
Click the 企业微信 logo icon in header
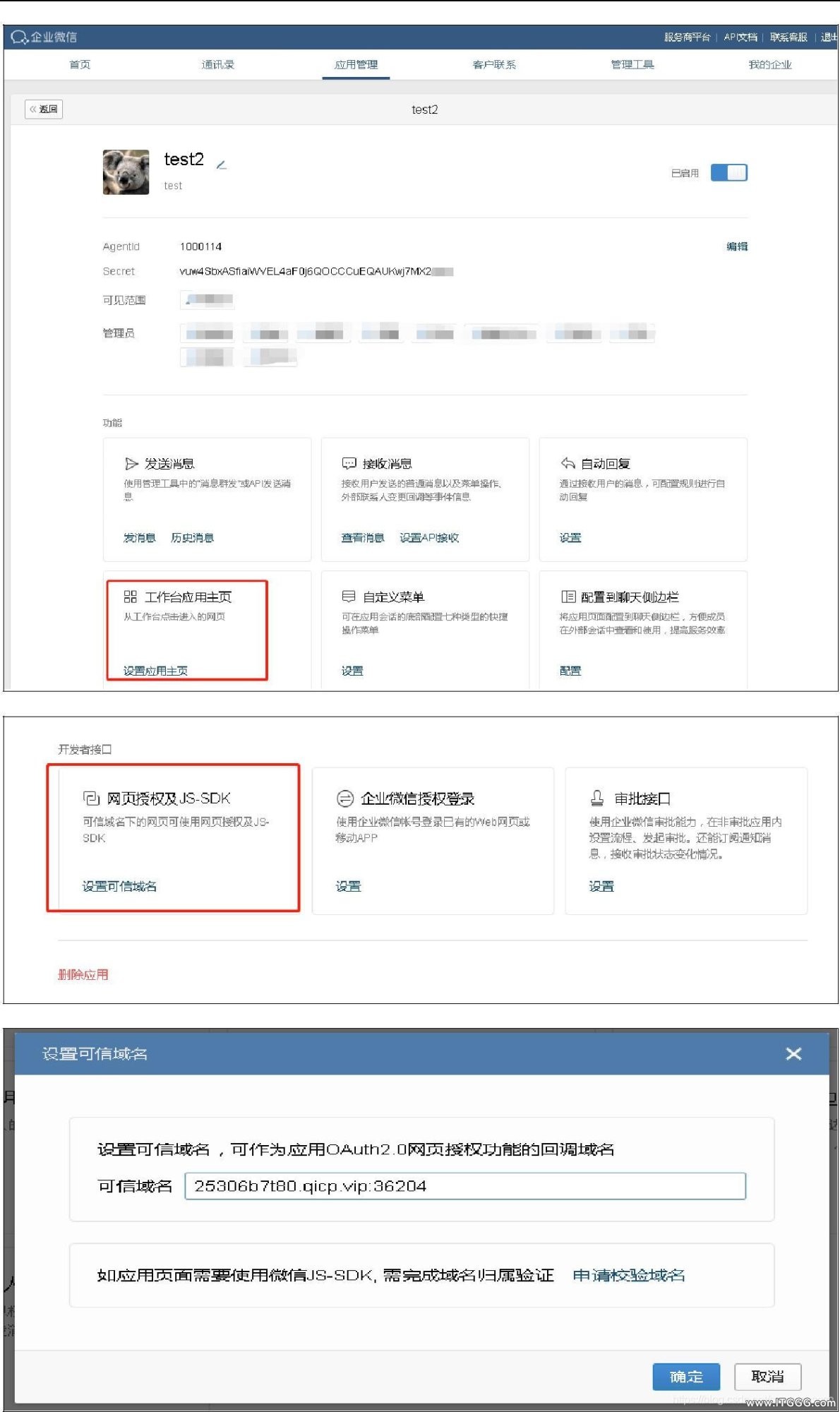(19, 37)
